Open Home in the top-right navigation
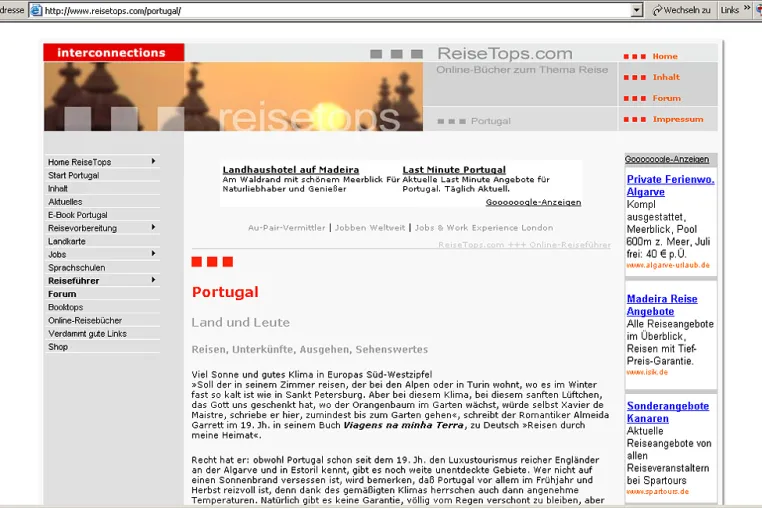The width and height of the screenshot is (762, 508). click(x=665, y=56)
